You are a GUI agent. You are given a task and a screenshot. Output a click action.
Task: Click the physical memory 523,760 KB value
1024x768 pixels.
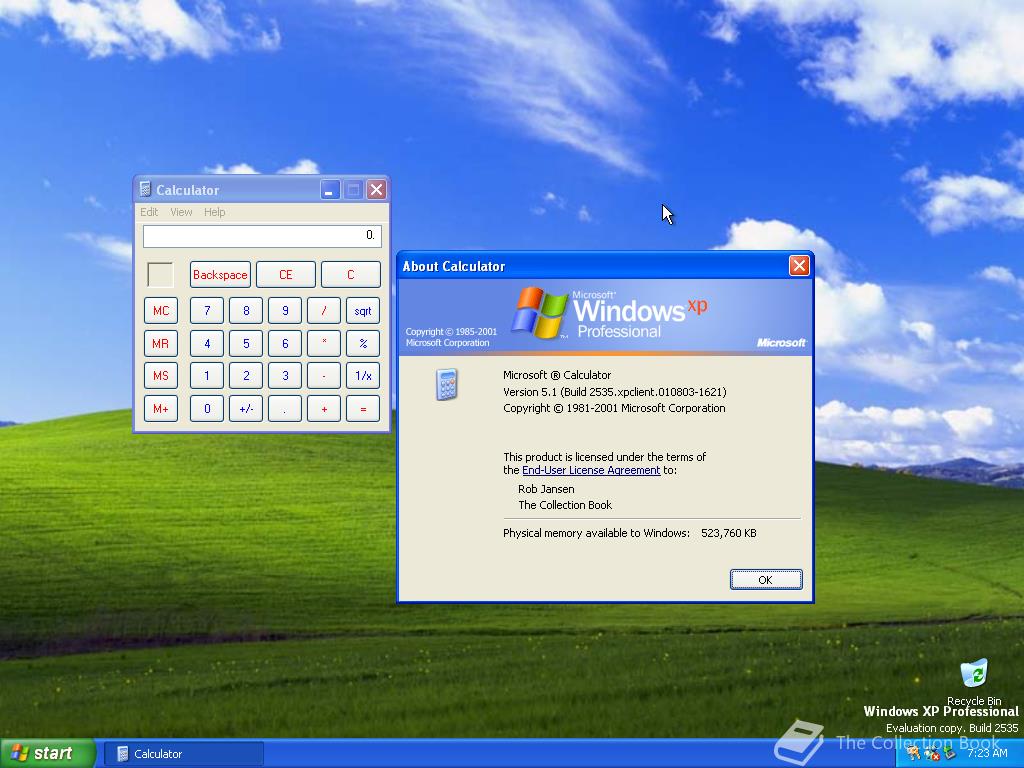[x=729, y=533]
